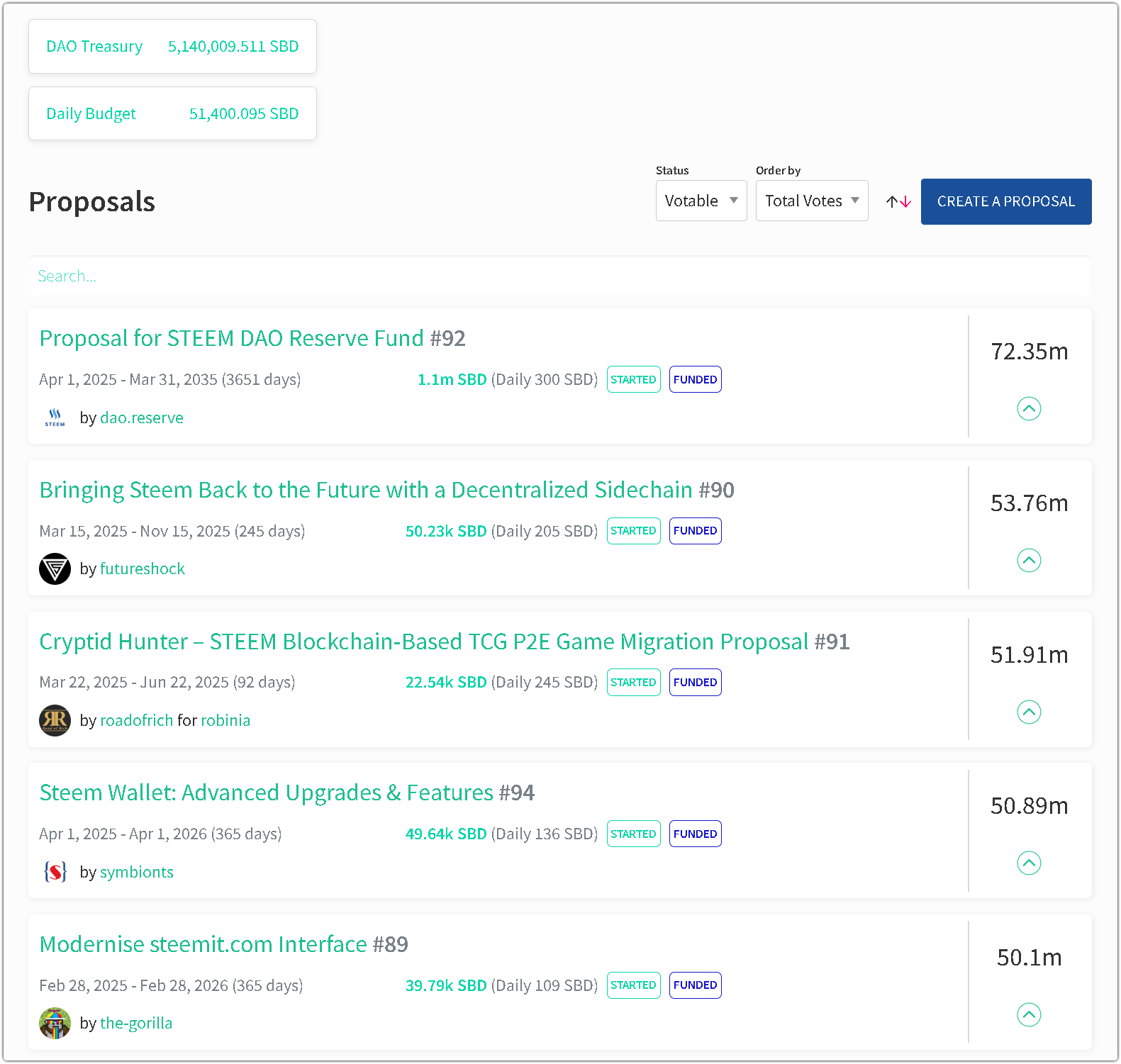Visit the the-gorilla profile link
Image resolution: width=1121 pixels, height=1064 pixels.
pyautogui.click(x=136, y=1023)
